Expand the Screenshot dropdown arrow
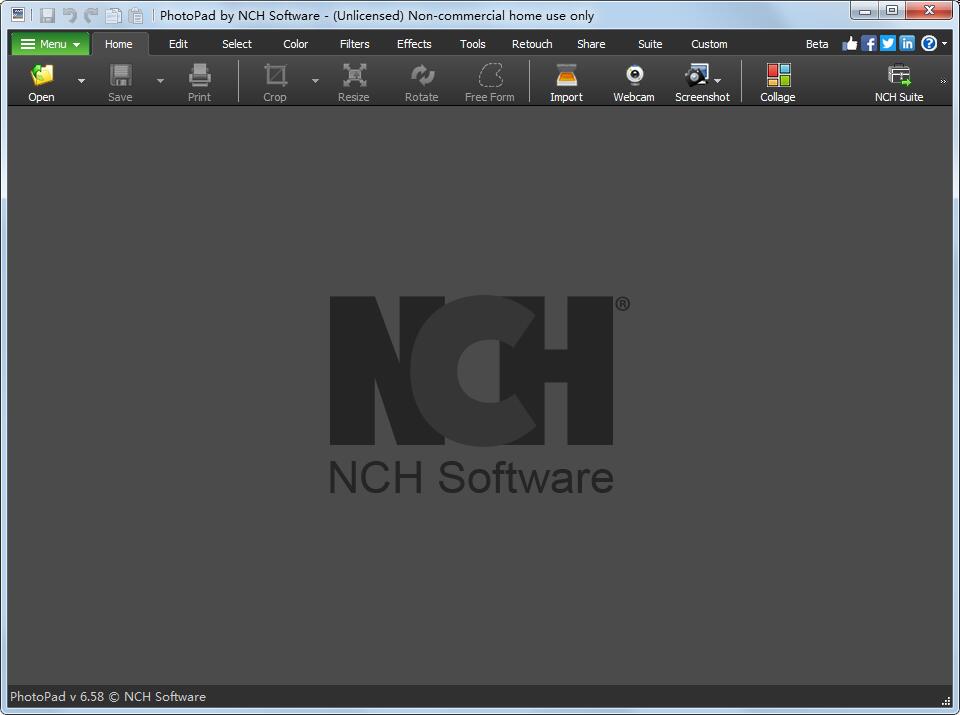Image resolution: width=960 pixels, height=715 pixels. pyautogui.click(x=718, y=81)
